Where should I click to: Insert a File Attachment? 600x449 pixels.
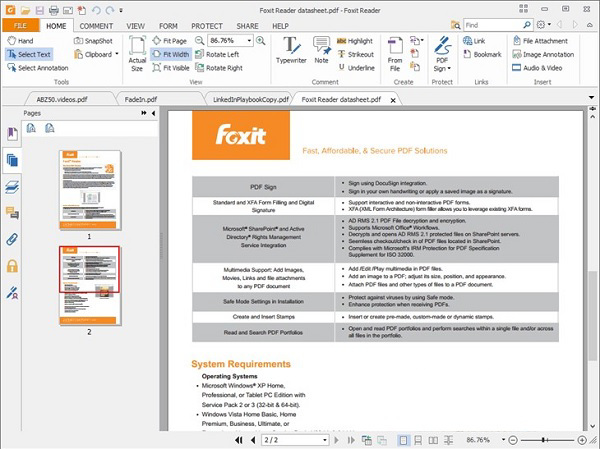(540, 41)
